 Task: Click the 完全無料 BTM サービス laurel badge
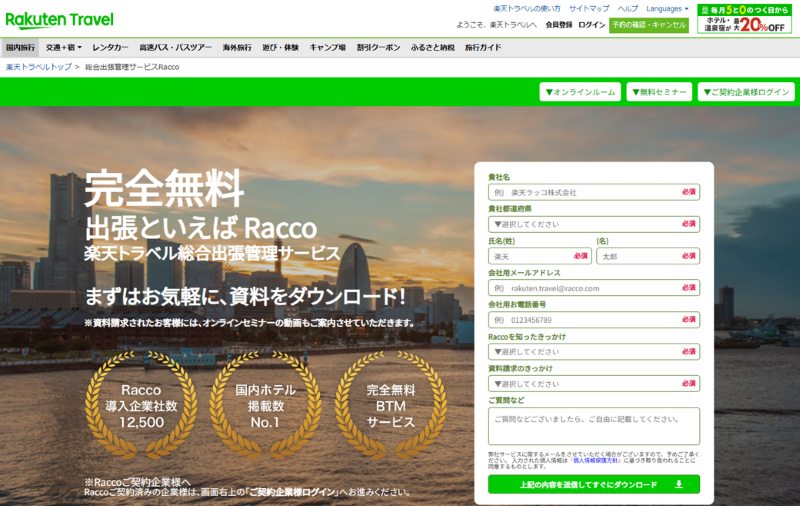[x=391, y=406]
